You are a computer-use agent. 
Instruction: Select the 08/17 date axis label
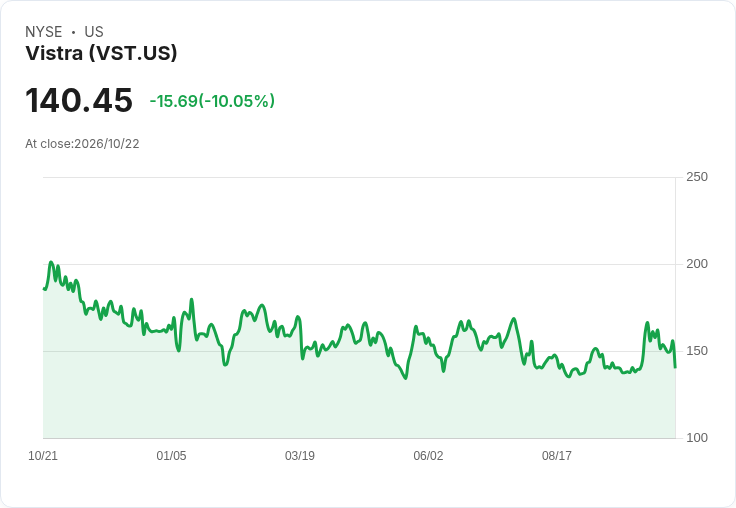pyautogui.click(x=557, y=456)
